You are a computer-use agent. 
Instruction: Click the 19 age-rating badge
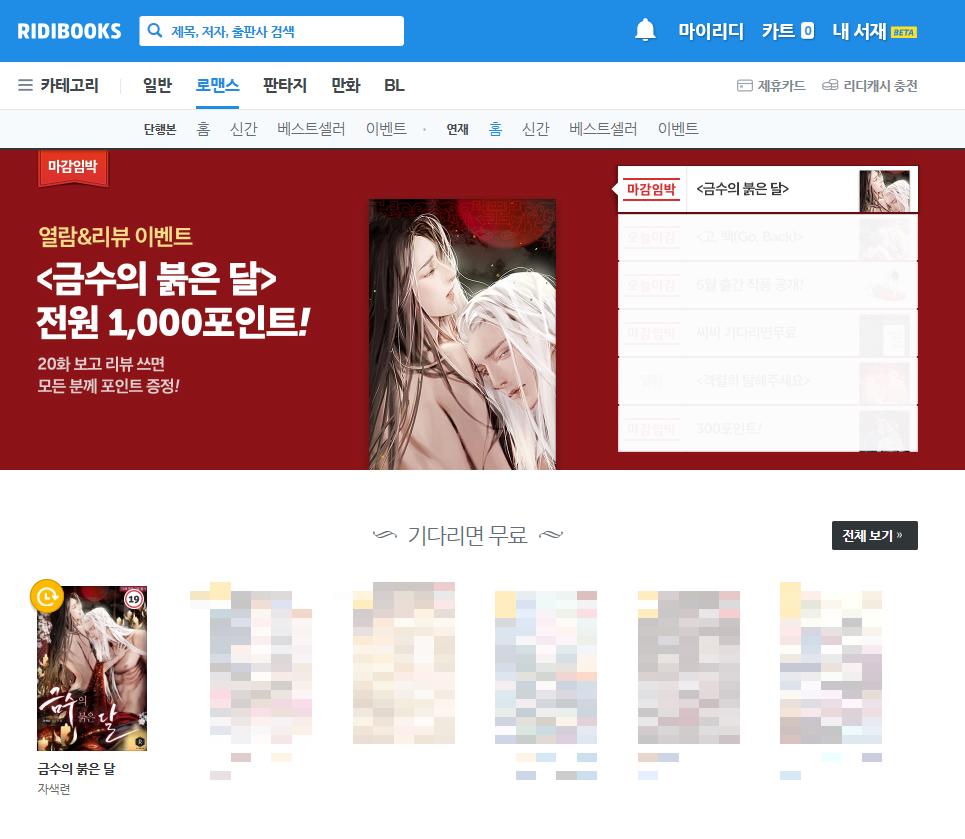coord(134,599)
